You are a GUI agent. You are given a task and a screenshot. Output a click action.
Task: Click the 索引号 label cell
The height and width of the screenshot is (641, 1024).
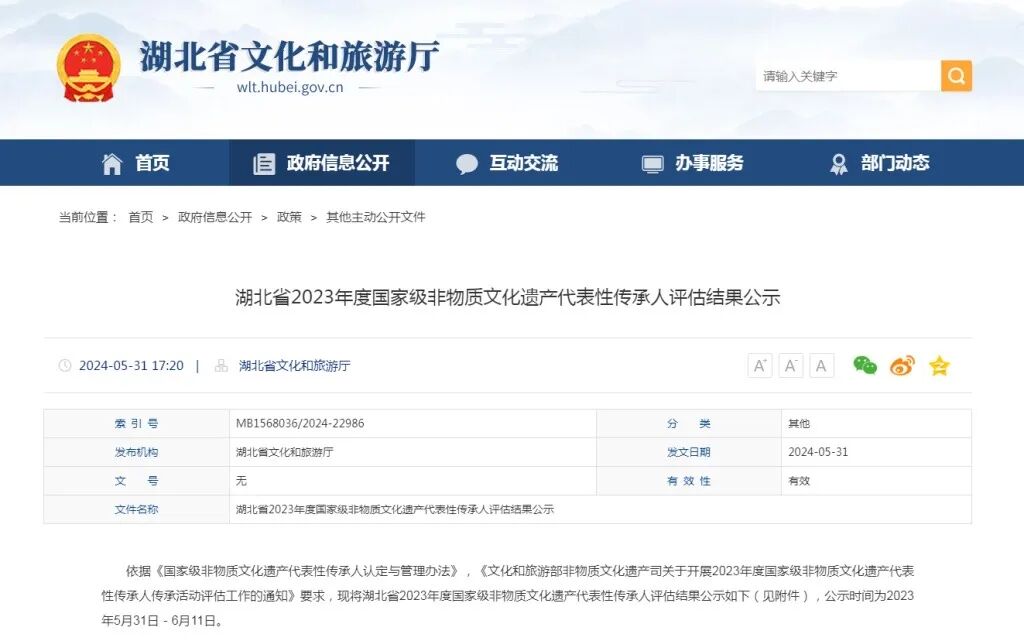coord(136,423)
